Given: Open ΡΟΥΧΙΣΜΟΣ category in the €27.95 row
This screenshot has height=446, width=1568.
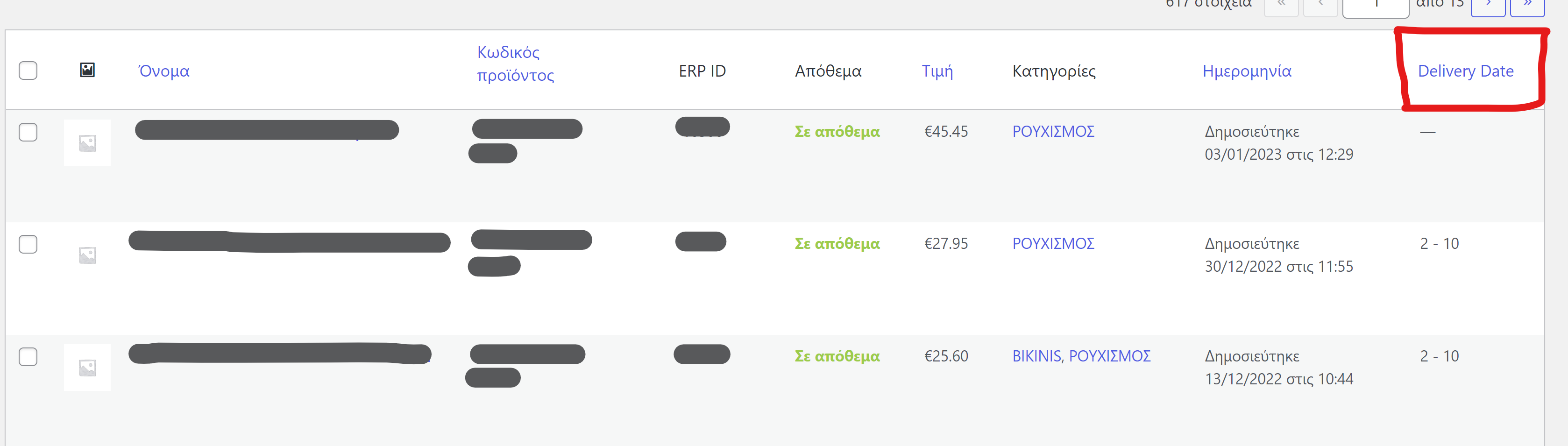Looking at the screenshot, I should pyautogui.click(x=1053, y=243).
